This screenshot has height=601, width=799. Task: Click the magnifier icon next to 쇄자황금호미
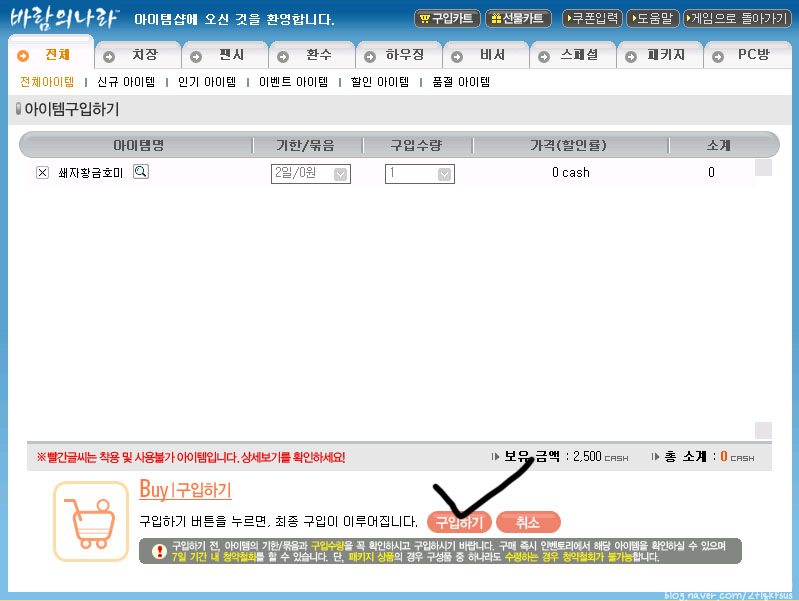(x=141, y=172)
